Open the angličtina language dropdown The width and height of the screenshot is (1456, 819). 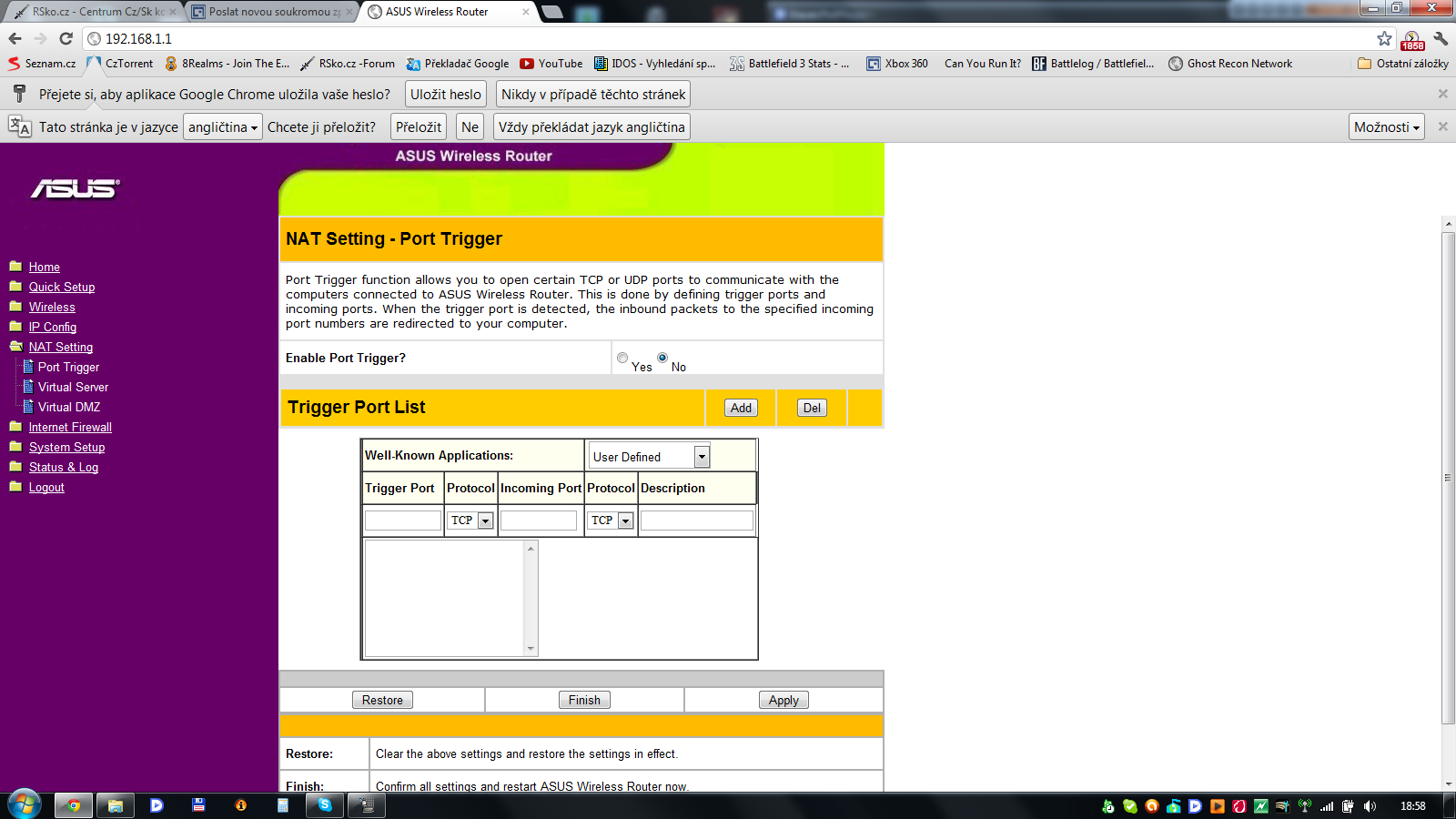click(223, 127)
